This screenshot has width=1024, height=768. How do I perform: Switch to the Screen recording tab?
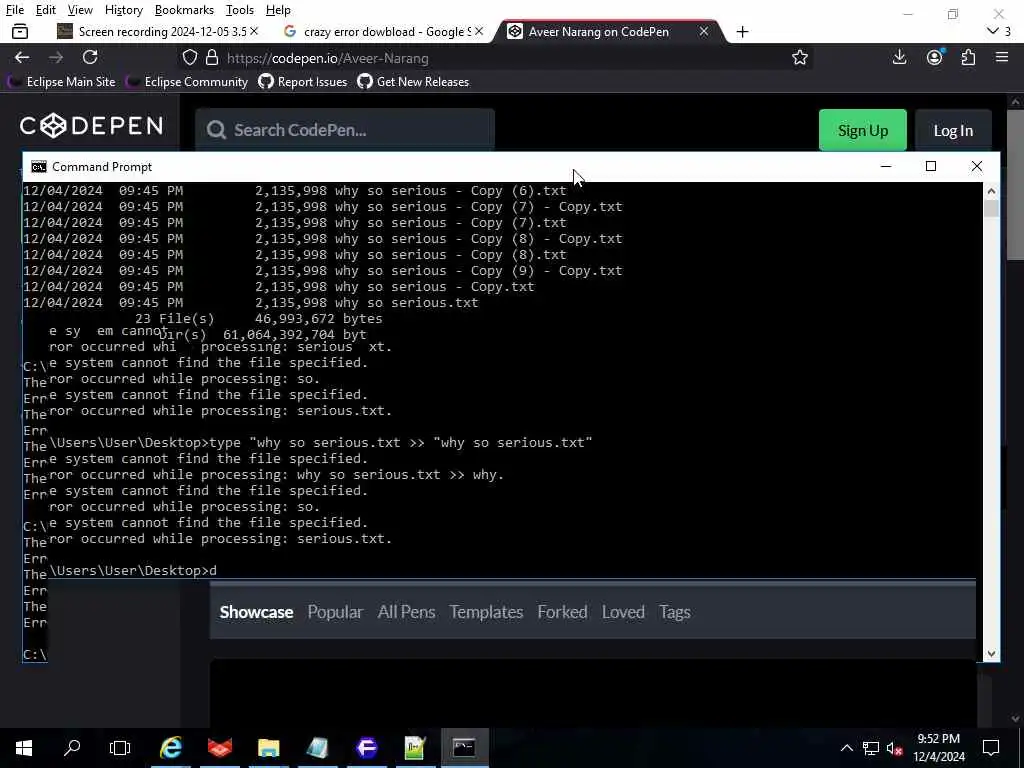[x=157, y=31]
